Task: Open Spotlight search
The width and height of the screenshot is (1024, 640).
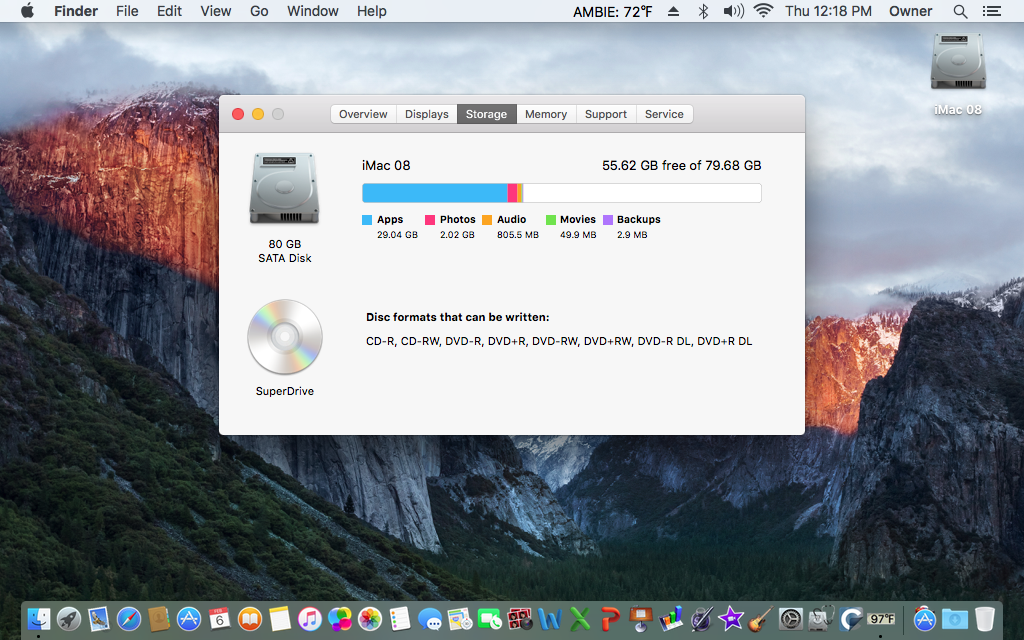Action: (960, 11)
